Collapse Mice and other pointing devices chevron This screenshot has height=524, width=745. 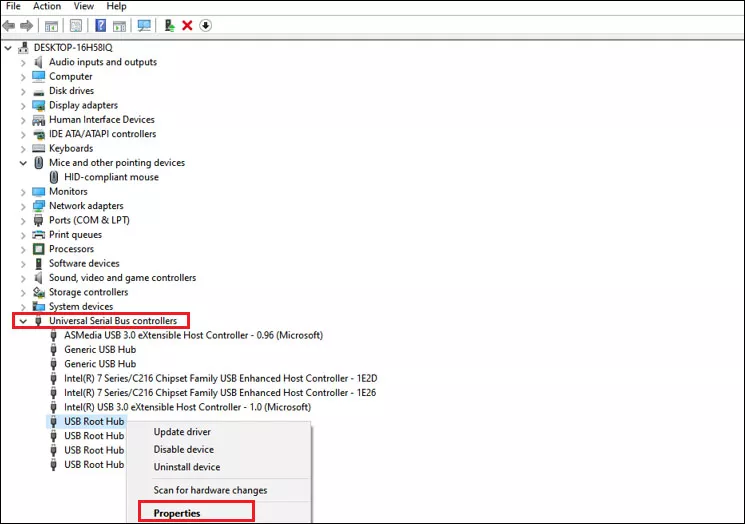[23, 163]
